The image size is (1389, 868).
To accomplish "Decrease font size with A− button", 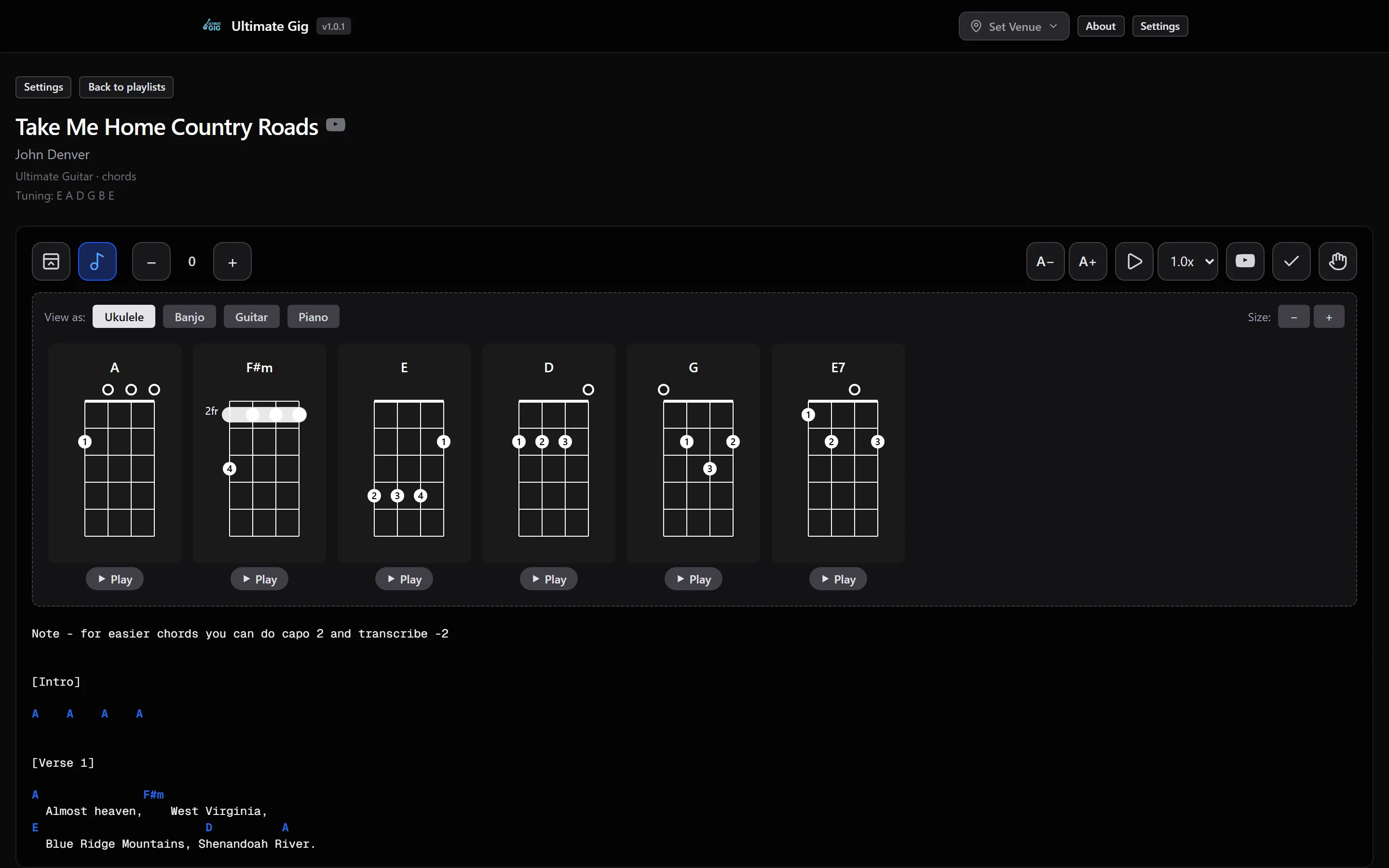I will 1045,262.
